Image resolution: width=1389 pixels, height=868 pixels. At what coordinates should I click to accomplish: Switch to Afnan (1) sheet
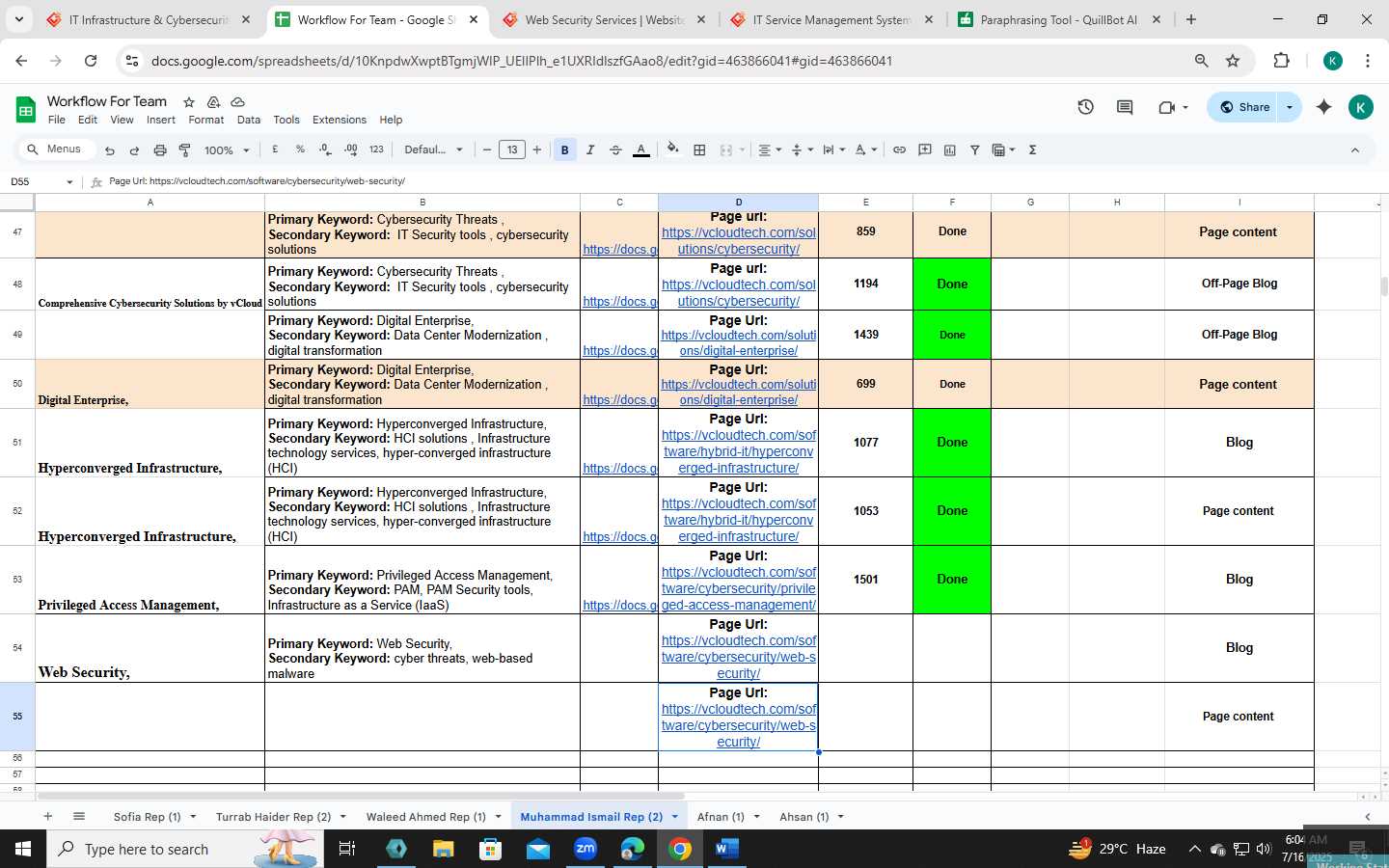pyautogui.click(x=721, y=817)
